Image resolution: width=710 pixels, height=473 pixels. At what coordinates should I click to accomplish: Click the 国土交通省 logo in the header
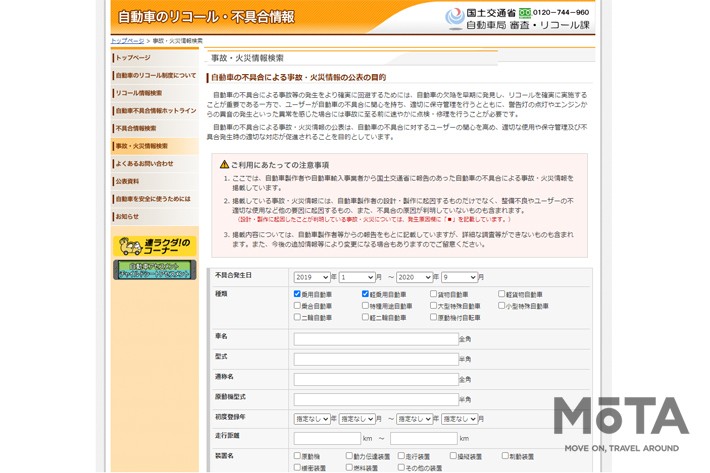point(454,18)
